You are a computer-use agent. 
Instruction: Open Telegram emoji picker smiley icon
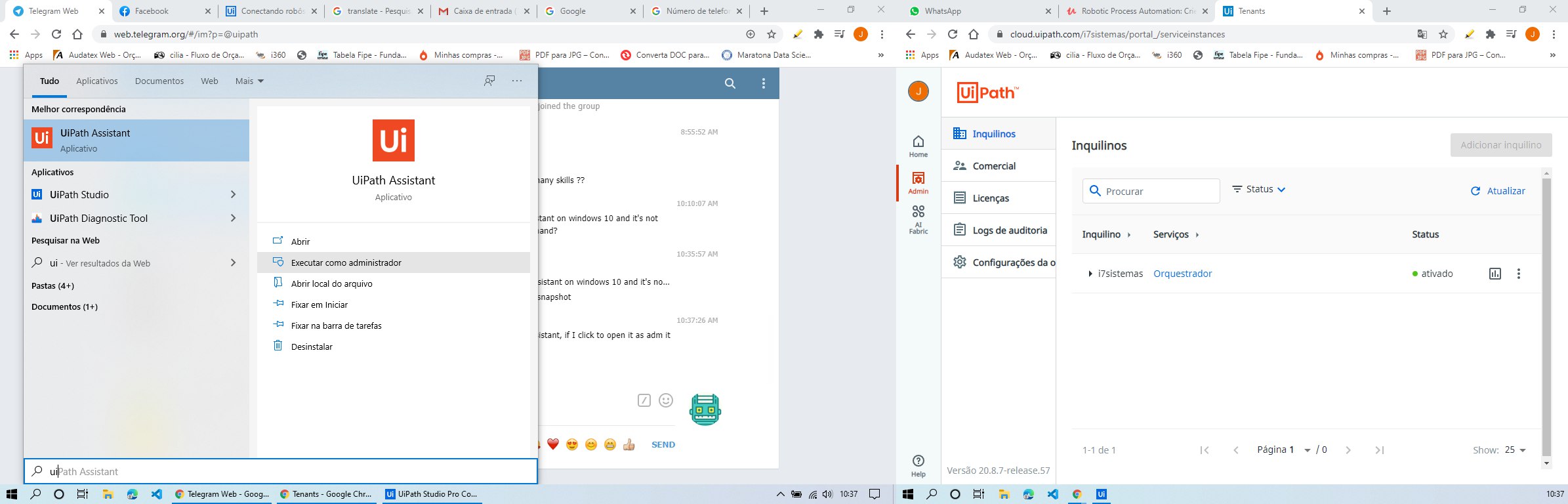coord(666,400)
